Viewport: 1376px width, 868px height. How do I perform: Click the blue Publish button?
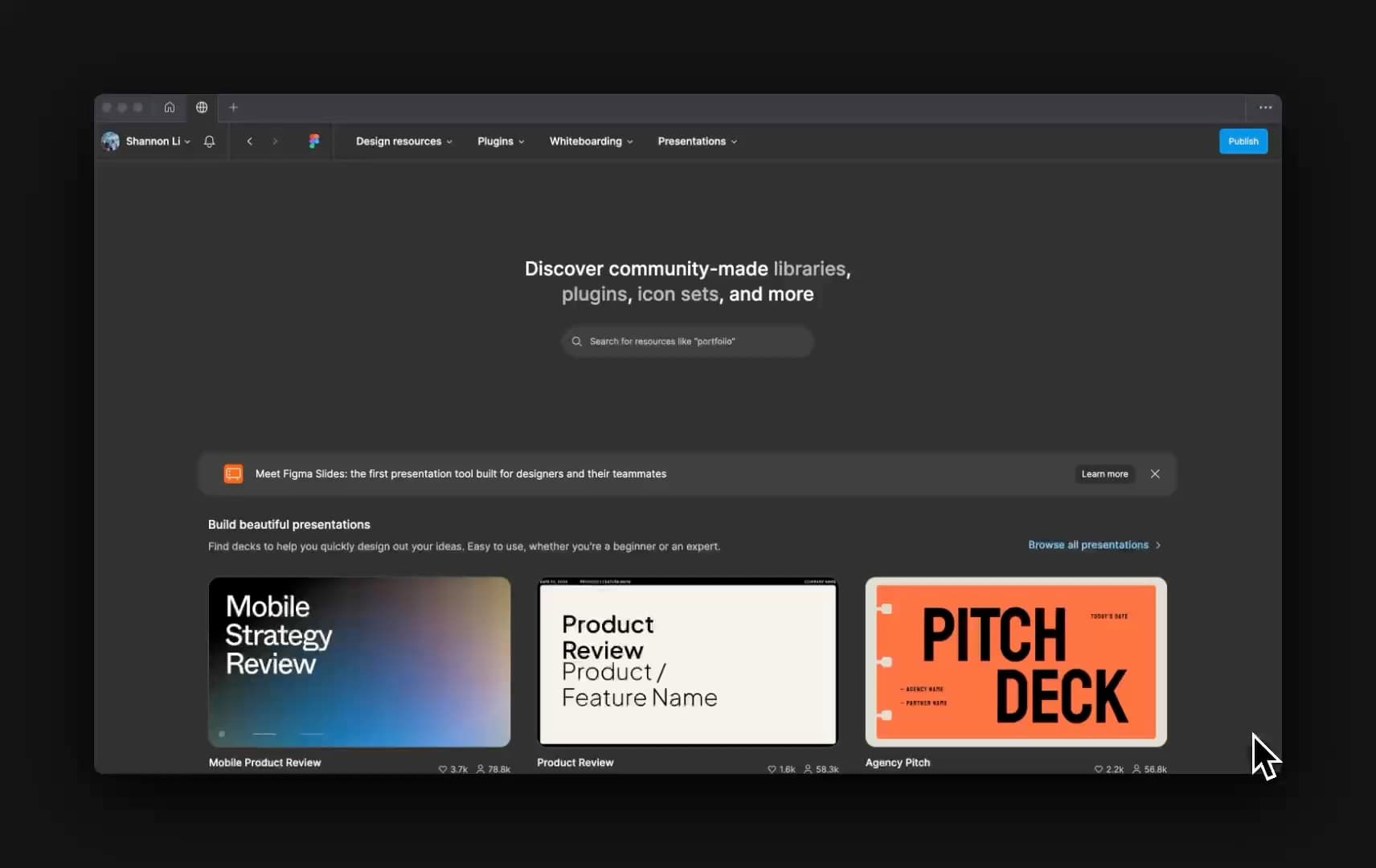click(x=1243, y=141)
